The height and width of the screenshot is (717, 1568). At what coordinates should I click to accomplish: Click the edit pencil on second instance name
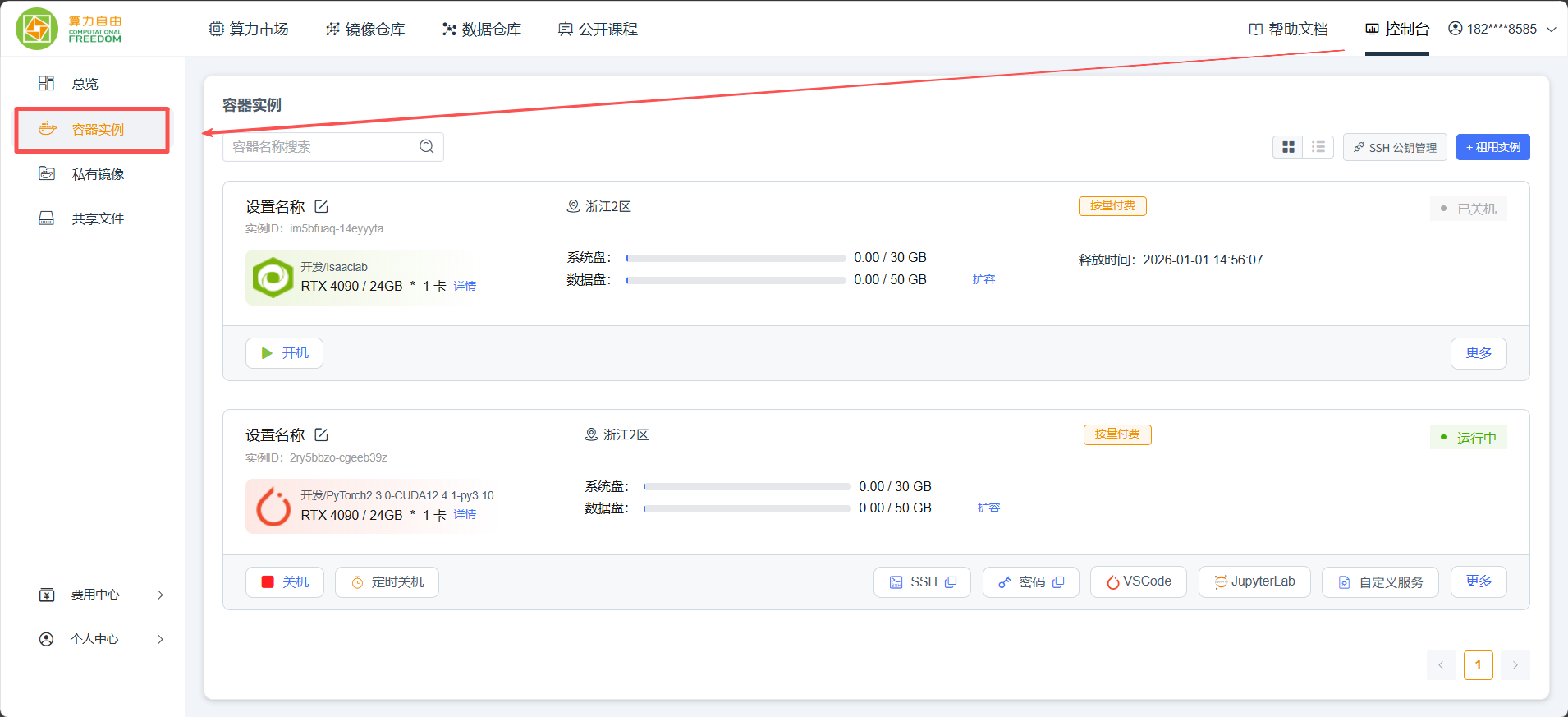click(322, 434)
